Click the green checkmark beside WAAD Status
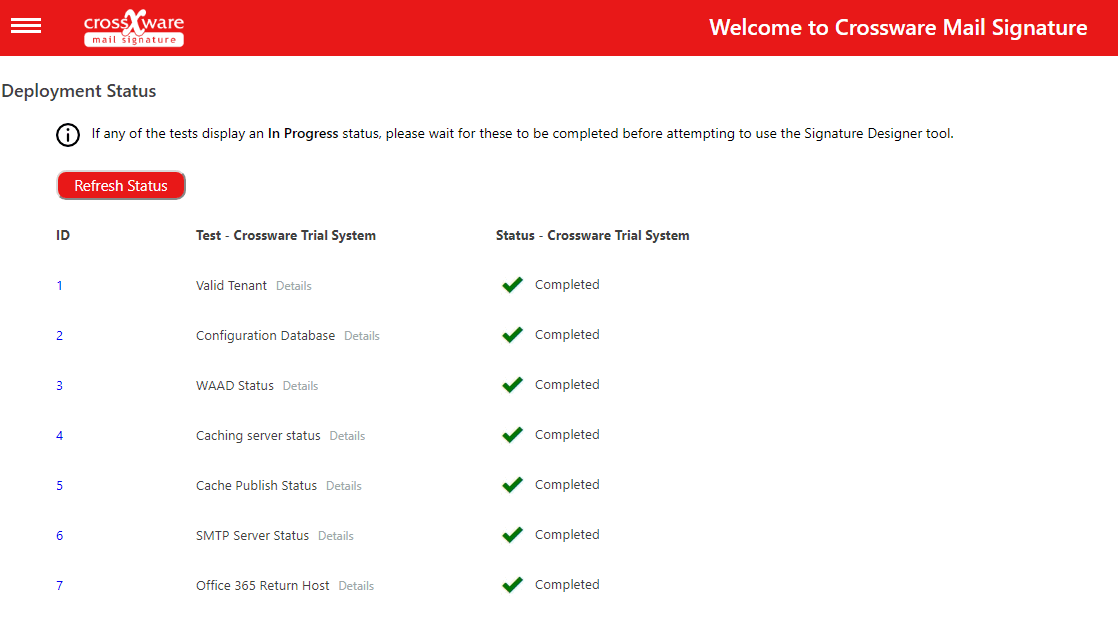1118x630 pixels. [x=512, y=384]
